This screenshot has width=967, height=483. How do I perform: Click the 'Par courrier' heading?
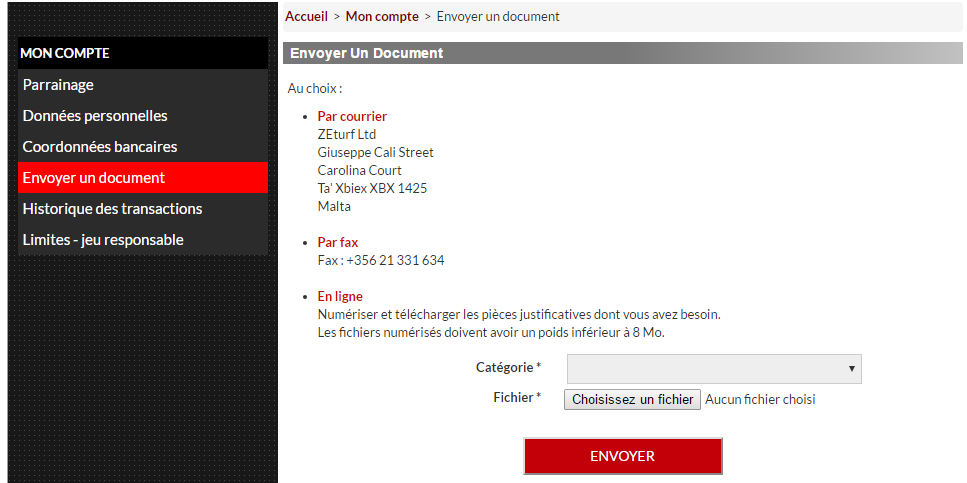(352, 116)
